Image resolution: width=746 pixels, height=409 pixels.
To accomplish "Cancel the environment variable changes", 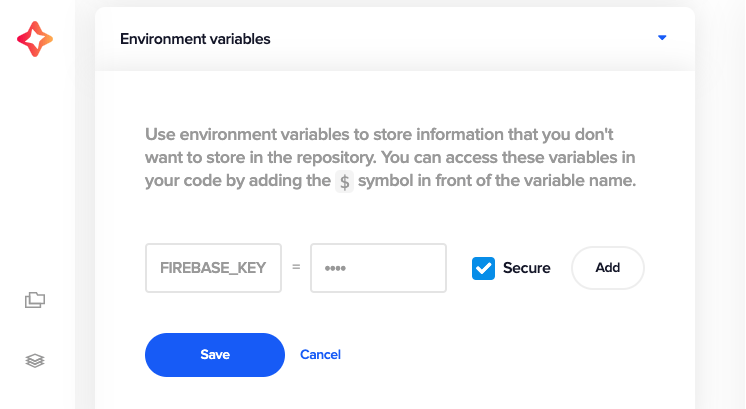I will pyautogui.click(x=320, y=355).
